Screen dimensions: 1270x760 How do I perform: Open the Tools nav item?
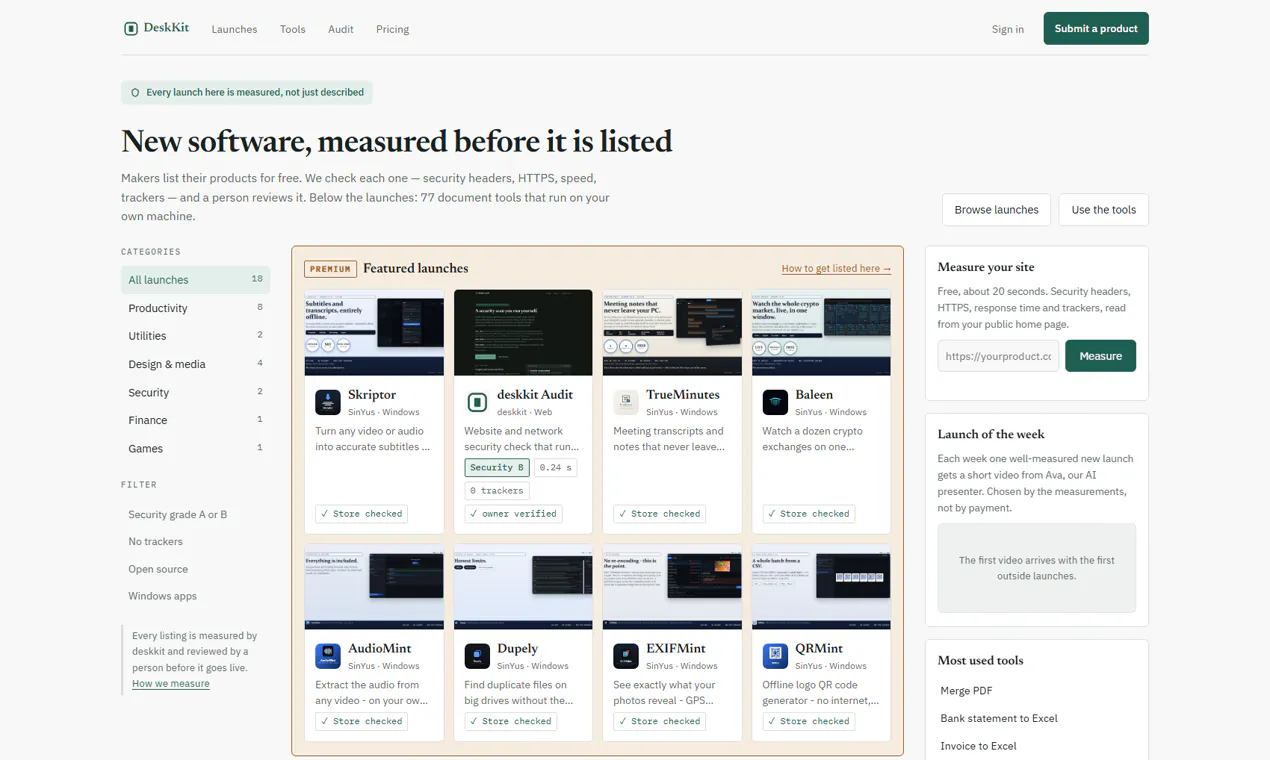[293, 29]
